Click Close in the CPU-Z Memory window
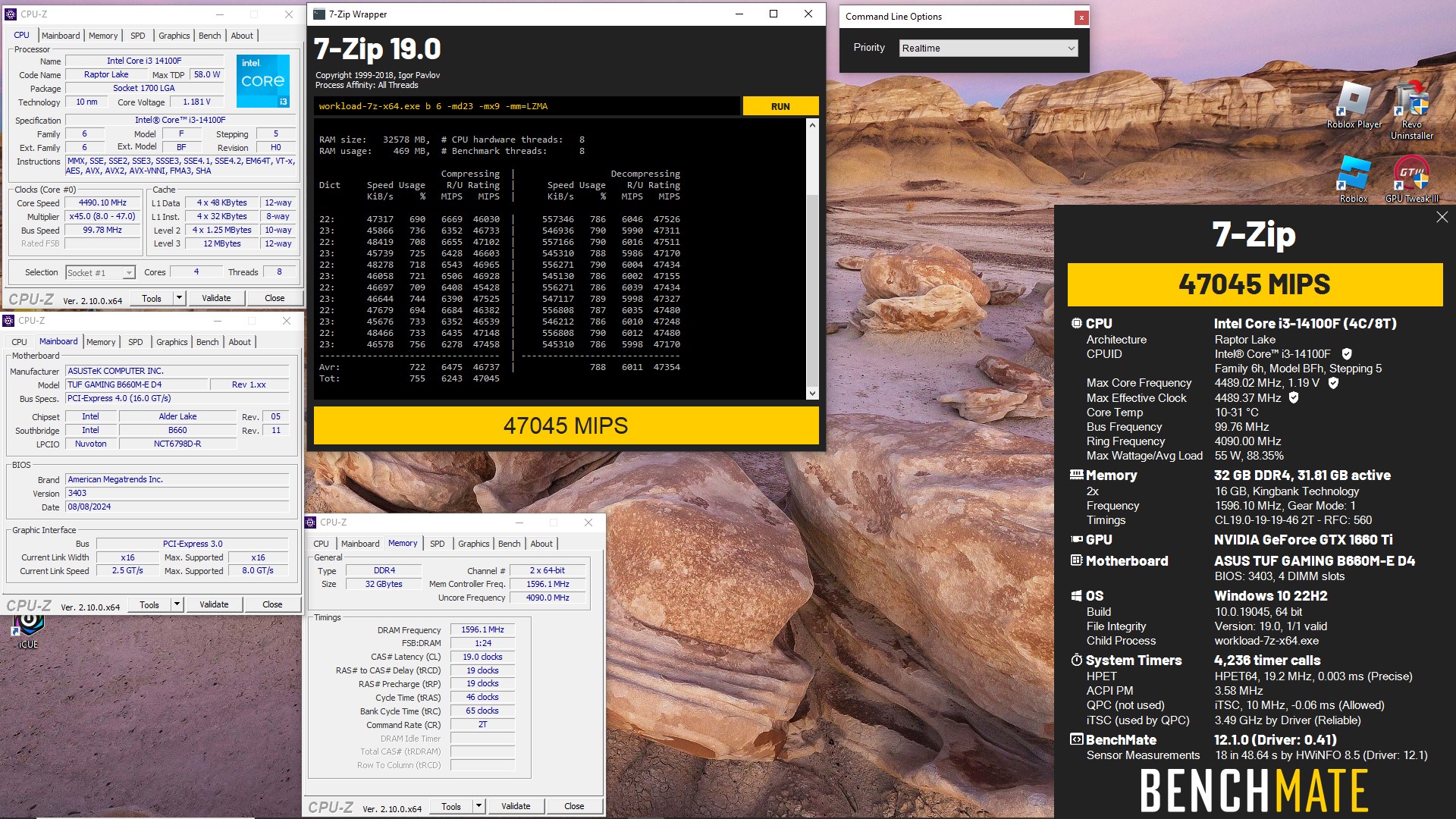 574,806
